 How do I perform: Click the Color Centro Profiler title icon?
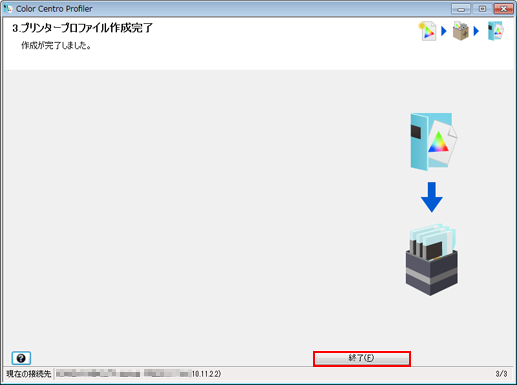coord(8,9)
